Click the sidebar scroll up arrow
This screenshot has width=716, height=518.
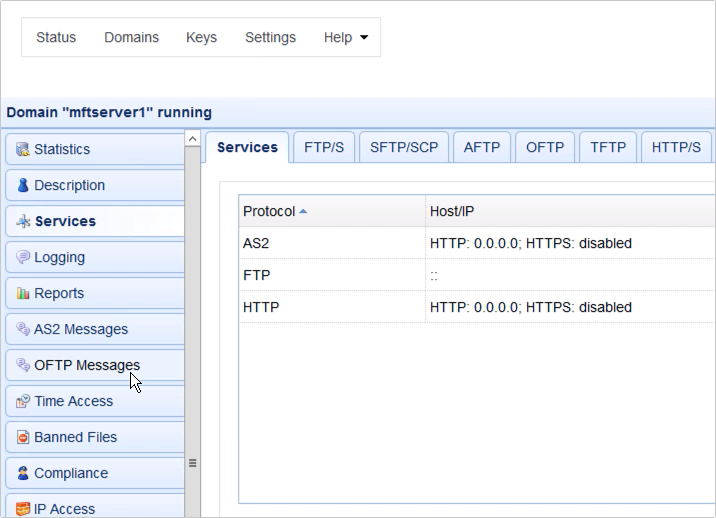point(192,139)
